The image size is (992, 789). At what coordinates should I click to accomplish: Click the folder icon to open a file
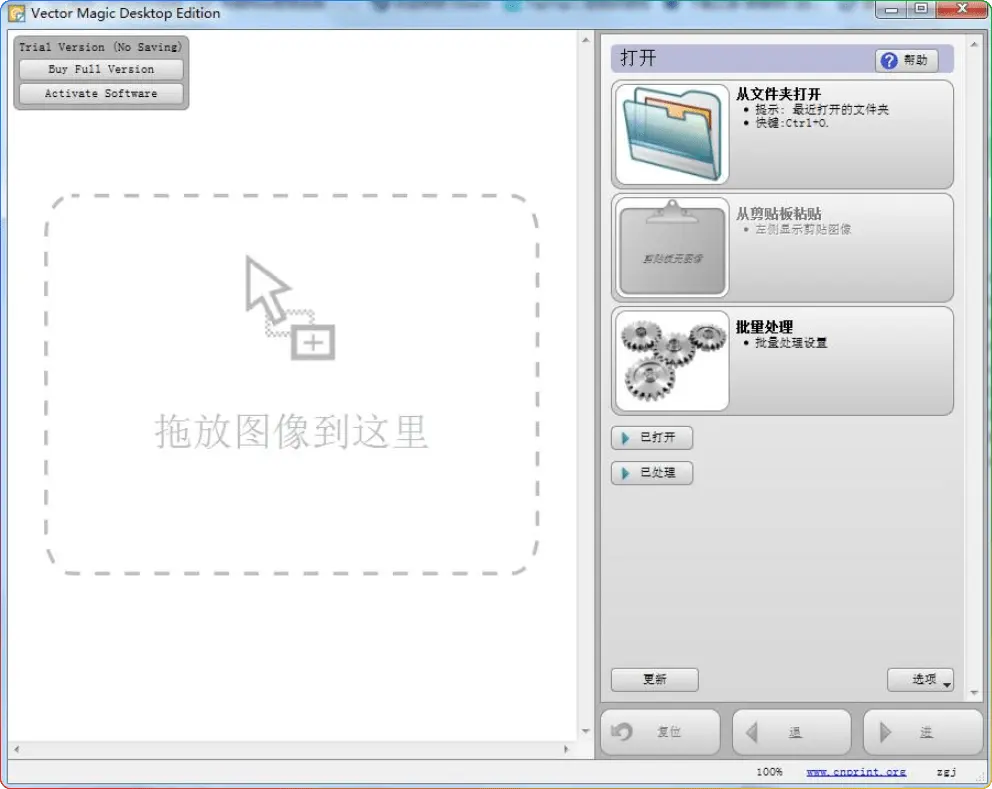tap(672, 134)
